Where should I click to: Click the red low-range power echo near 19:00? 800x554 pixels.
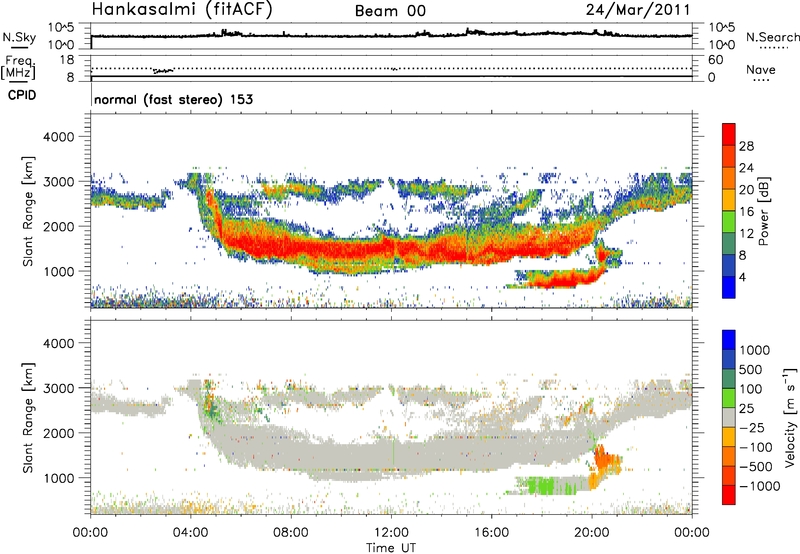pyautogui.click(x=566, y=279)
